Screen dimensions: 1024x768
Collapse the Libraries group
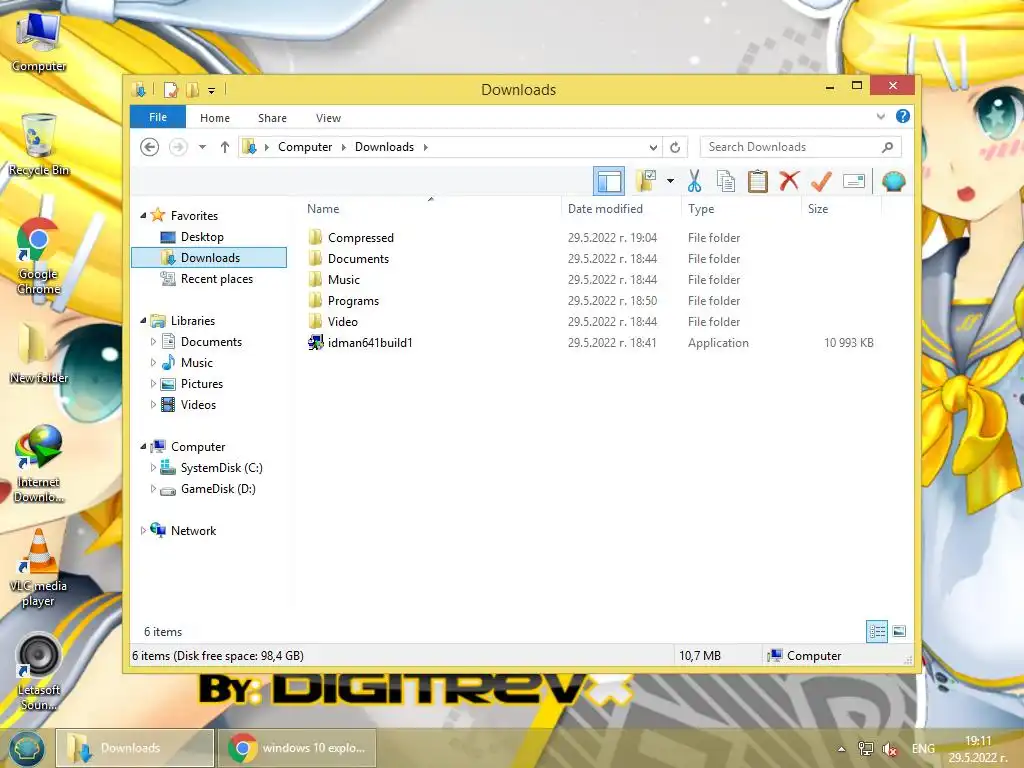[x=143, y=321]
